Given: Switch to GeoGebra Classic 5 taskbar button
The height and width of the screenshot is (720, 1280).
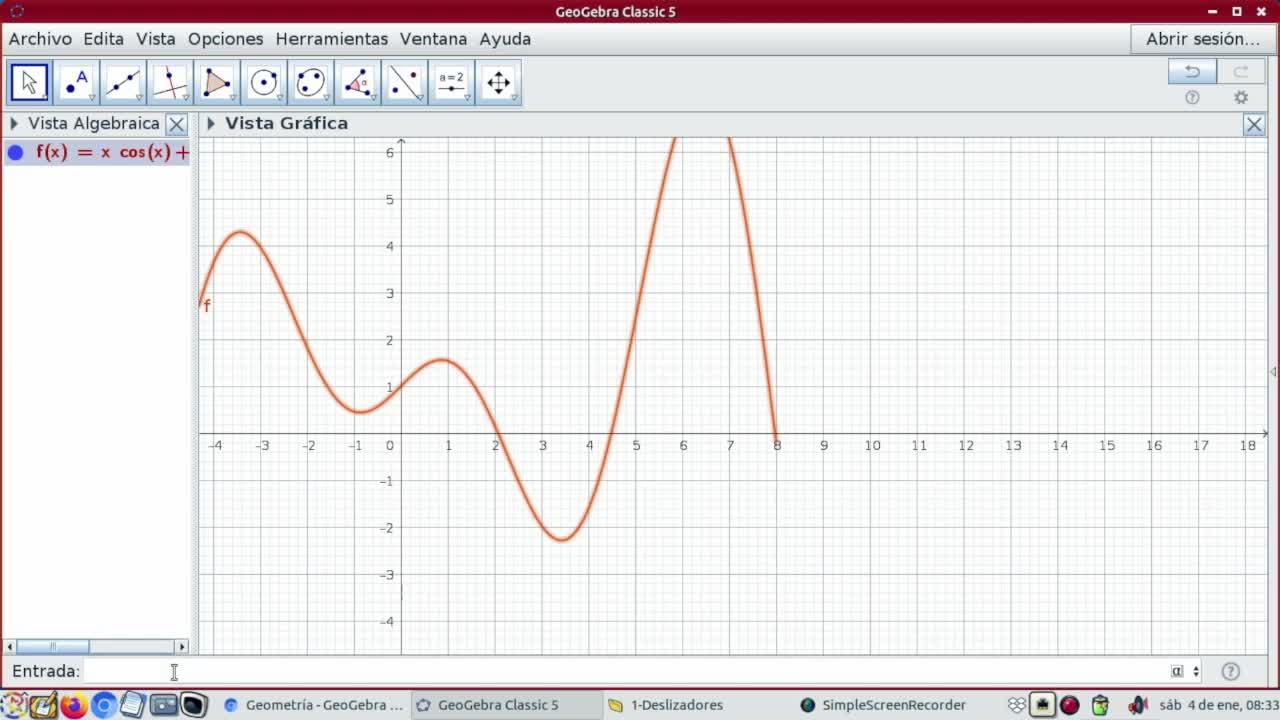Looking at the screenshot, I should pyautogui.click(x=507, y=705).
